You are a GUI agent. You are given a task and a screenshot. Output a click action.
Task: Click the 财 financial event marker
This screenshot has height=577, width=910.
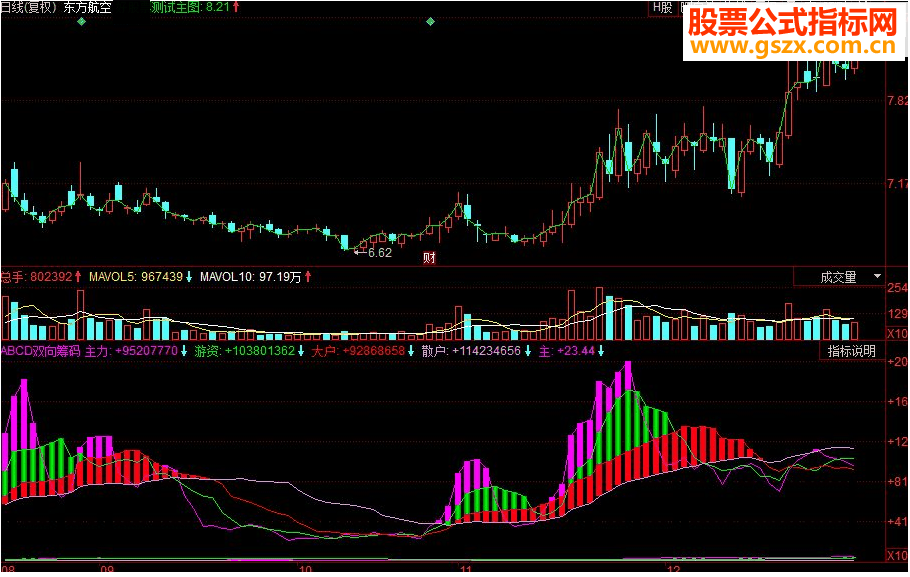coord(429,258)
